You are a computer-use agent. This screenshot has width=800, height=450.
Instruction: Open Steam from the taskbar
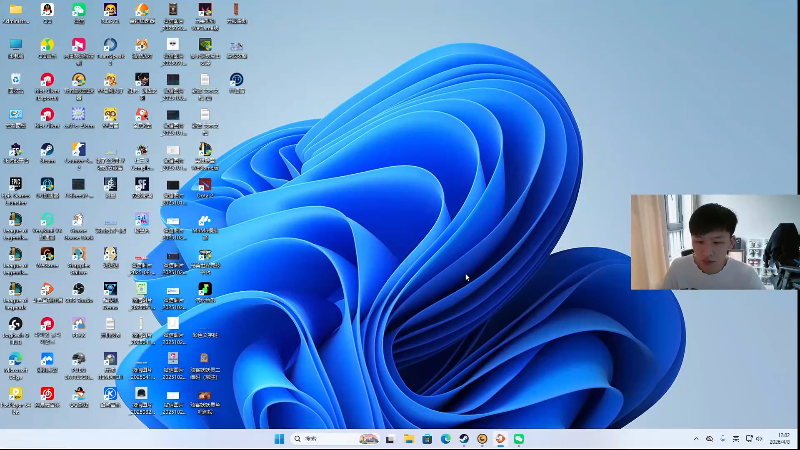[x=464, y=439]
